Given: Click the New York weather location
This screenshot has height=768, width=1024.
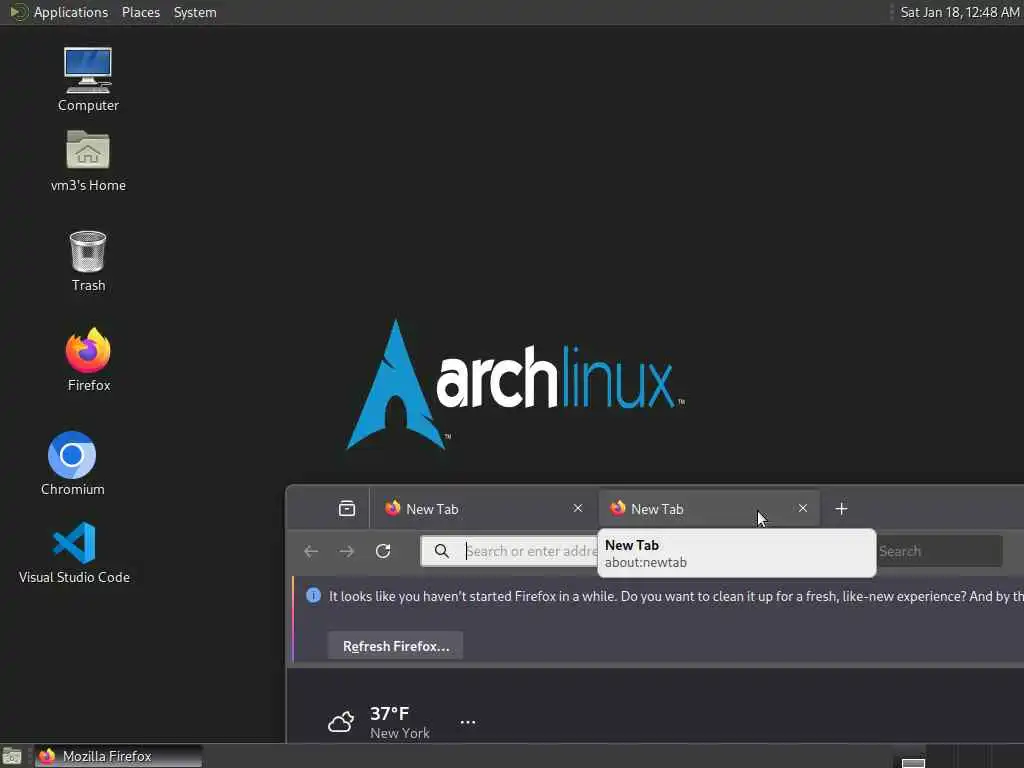Looking at the screenshot, I should point(400,733).
